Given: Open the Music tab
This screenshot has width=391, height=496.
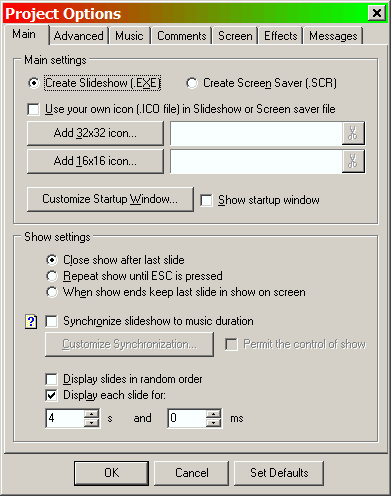Looking at the screenshot, I should pos(129,36).
